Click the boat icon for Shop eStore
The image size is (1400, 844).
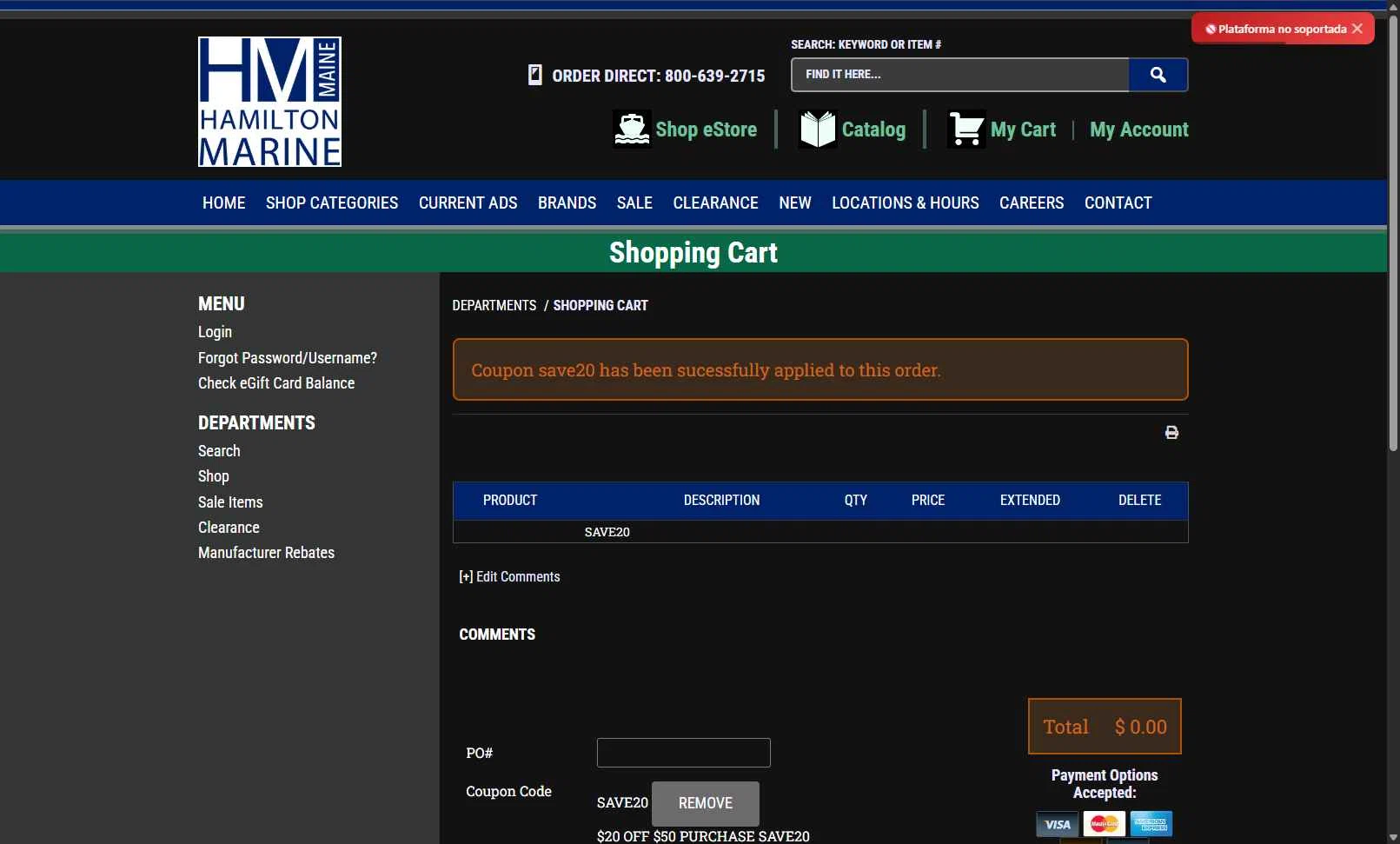[632, 130]
